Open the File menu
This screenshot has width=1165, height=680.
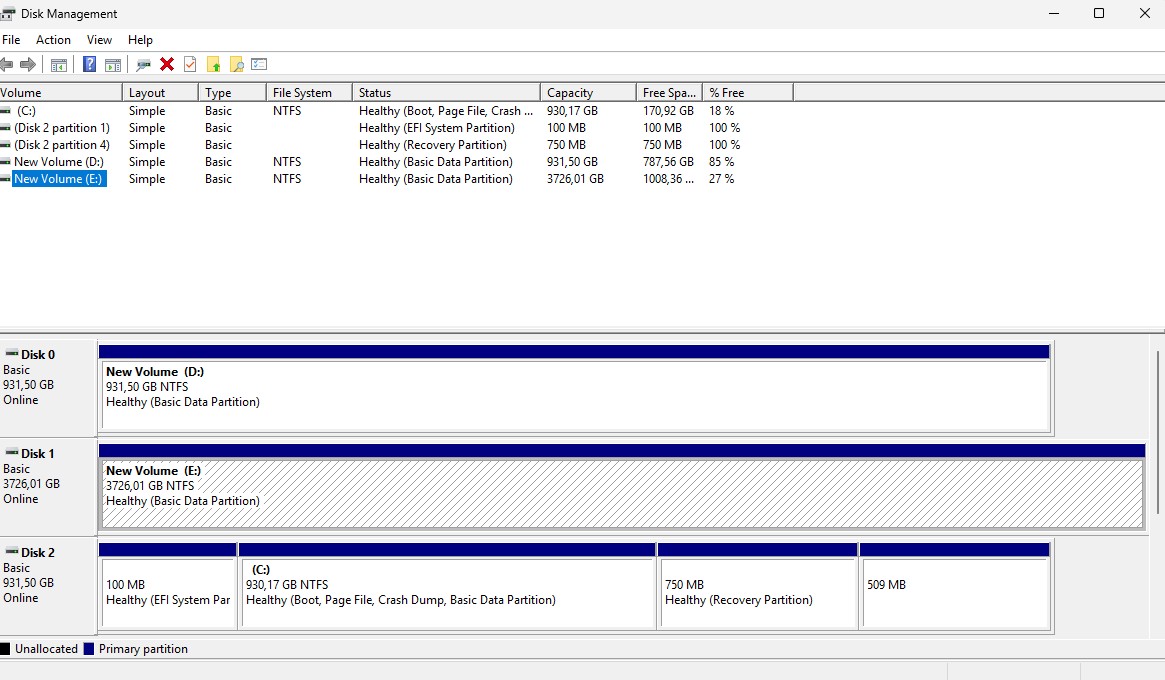click(x=11, y=40)
